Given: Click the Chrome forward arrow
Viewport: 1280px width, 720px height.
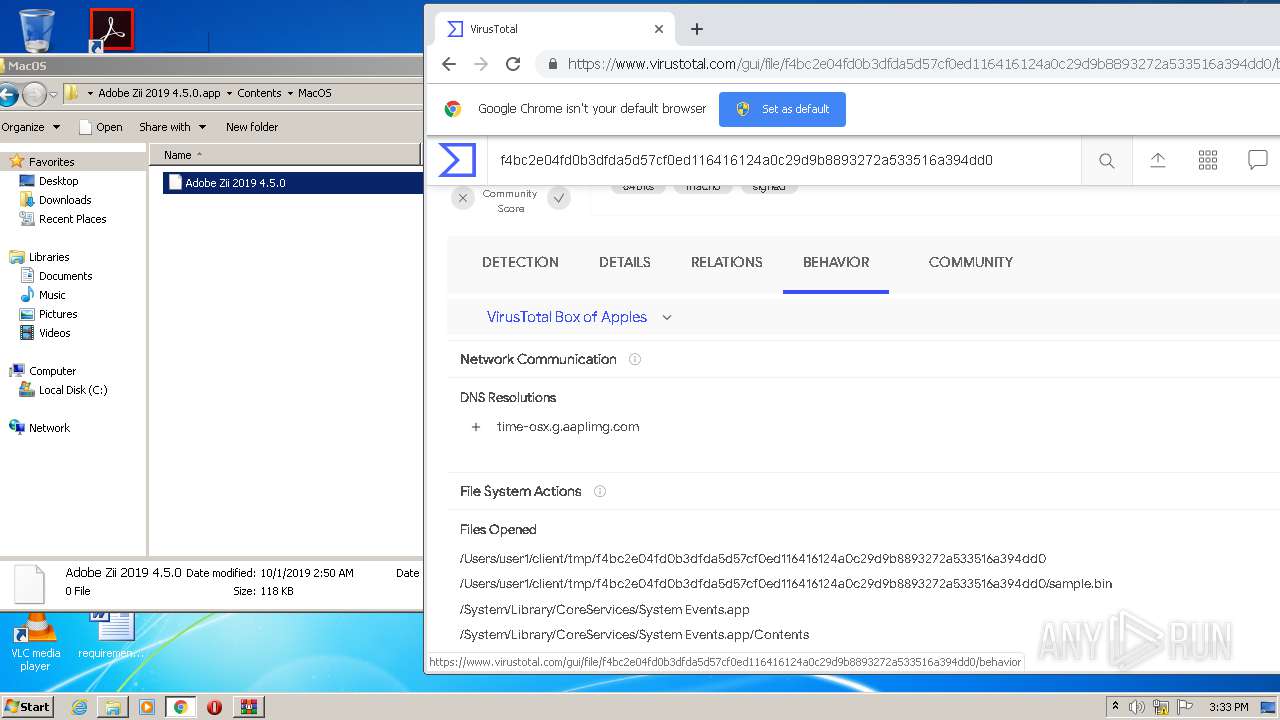Looking at the screenshot, I should pyautogui.click(x=481, y=64).
